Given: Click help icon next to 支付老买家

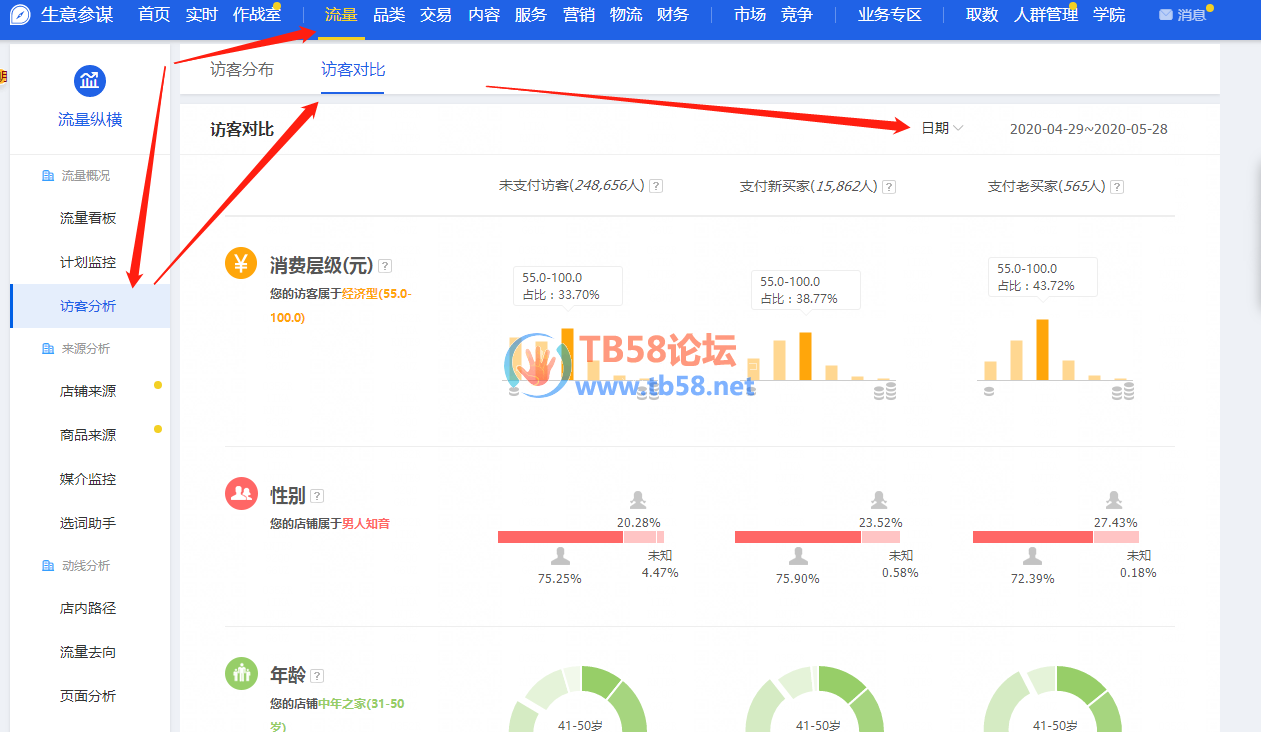Looking at the screenshot, I should pos(1117,186).
